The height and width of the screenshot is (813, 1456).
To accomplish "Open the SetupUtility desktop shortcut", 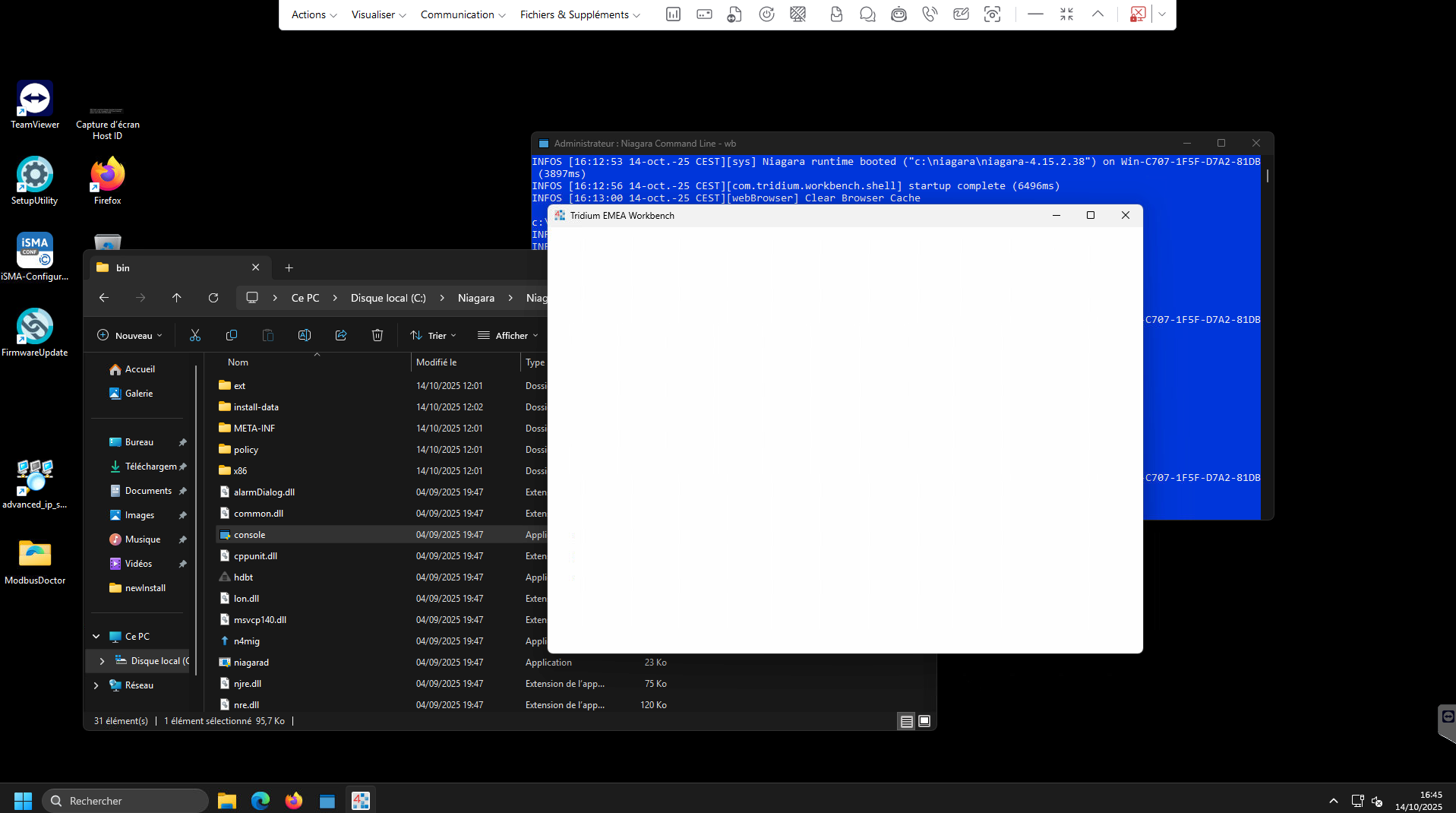I will pos(35,181).
